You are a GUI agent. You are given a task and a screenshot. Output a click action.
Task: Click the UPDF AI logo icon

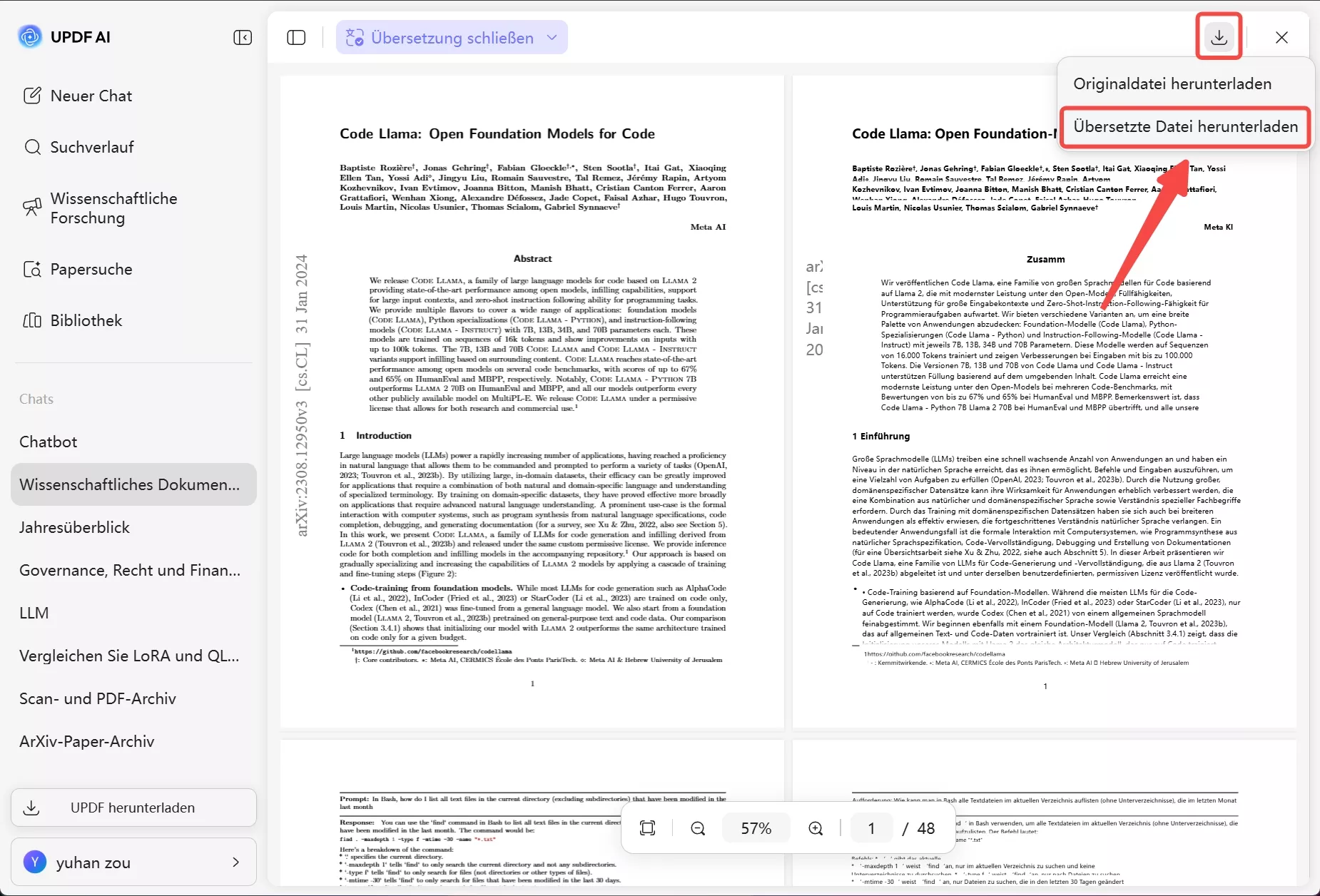(x=30, y=36)
